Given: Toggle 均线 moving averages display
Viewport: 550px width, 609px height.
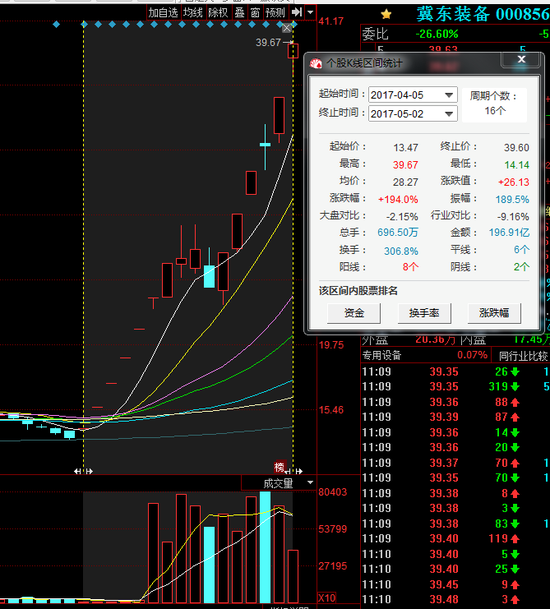Looking at the screenshot, I should tap(193, 12).
